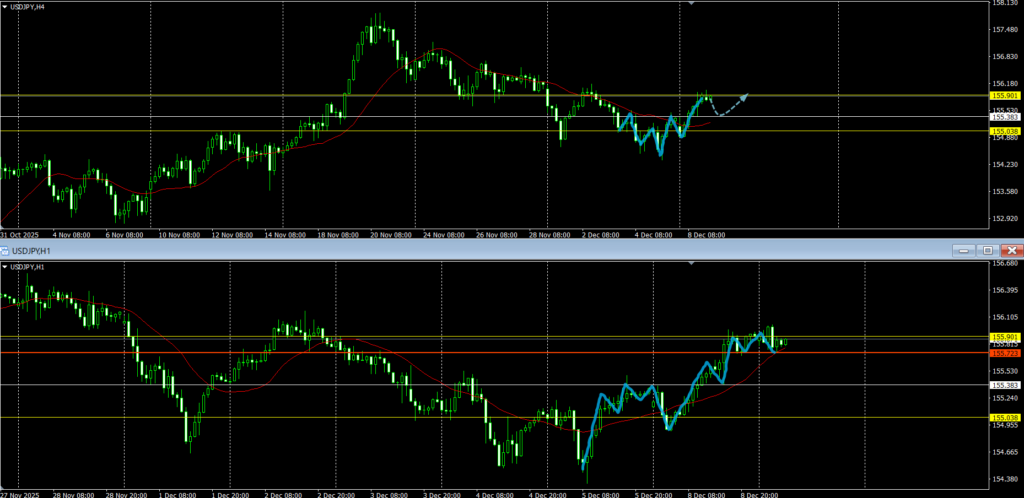Select the white 155.383 price label on H1
This screenshot has height=498, width=1024.
(x=1004, y=385)
